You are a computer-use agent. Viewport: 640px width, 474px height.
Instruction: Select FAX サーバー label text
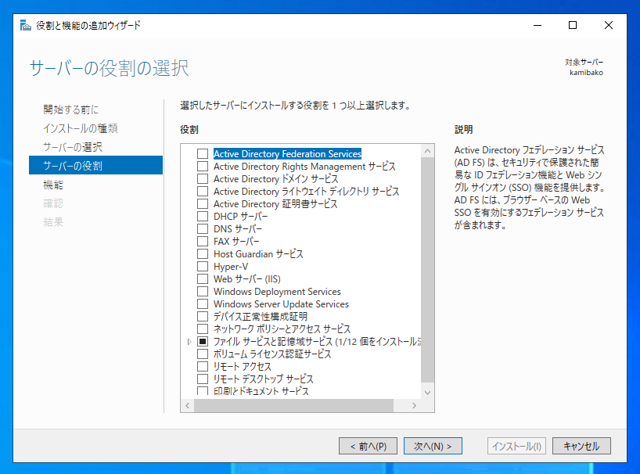pyautogui.click(x=236, y=241)
